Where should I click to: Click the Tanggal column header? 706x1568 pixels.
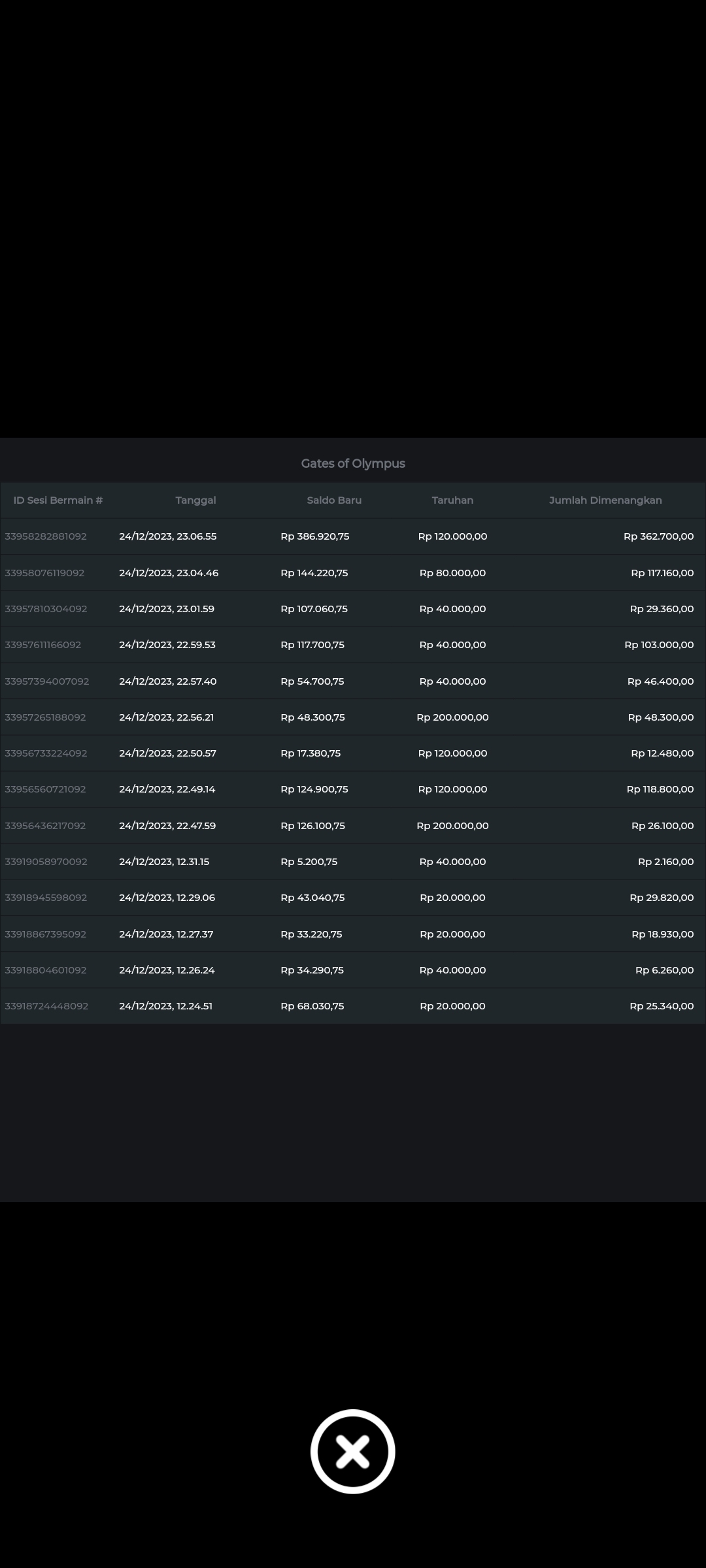click(195, 500)
